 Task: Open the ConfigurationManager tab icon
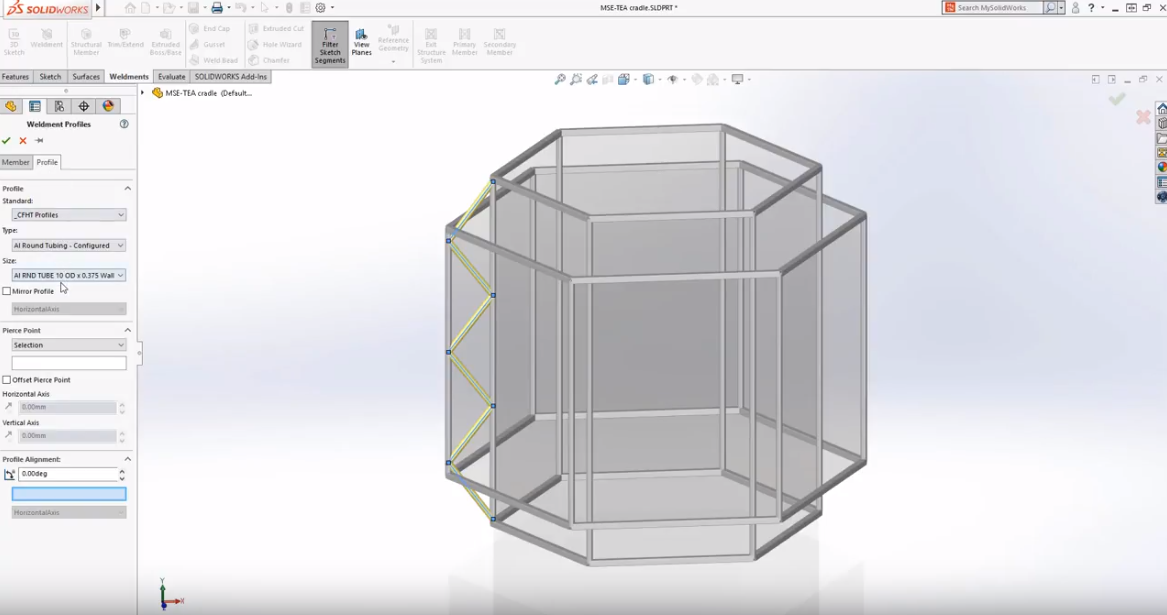(x=59, y=106)
